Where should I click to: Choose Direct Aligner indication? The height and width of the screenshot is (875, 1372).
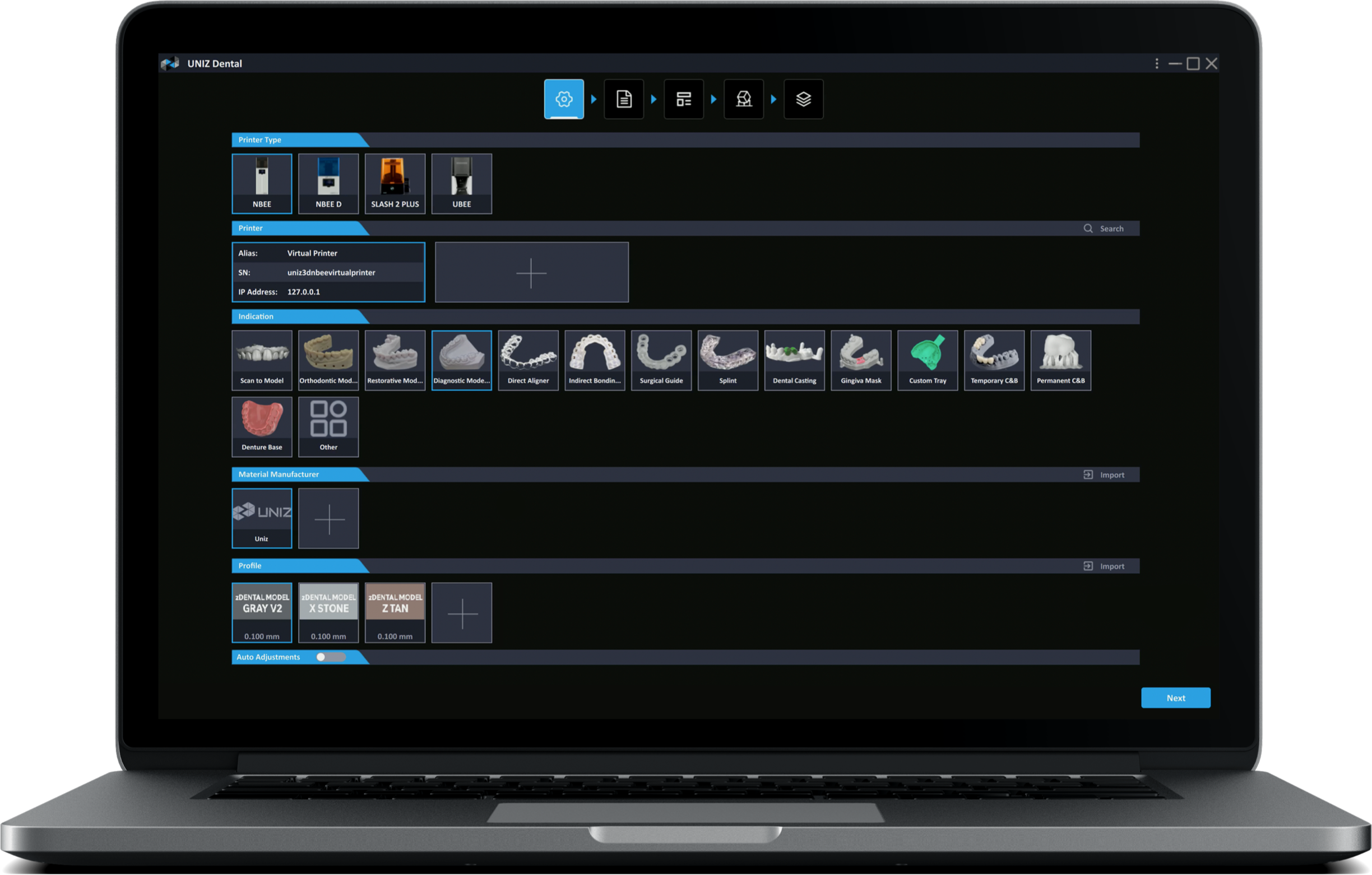point(528,360)
